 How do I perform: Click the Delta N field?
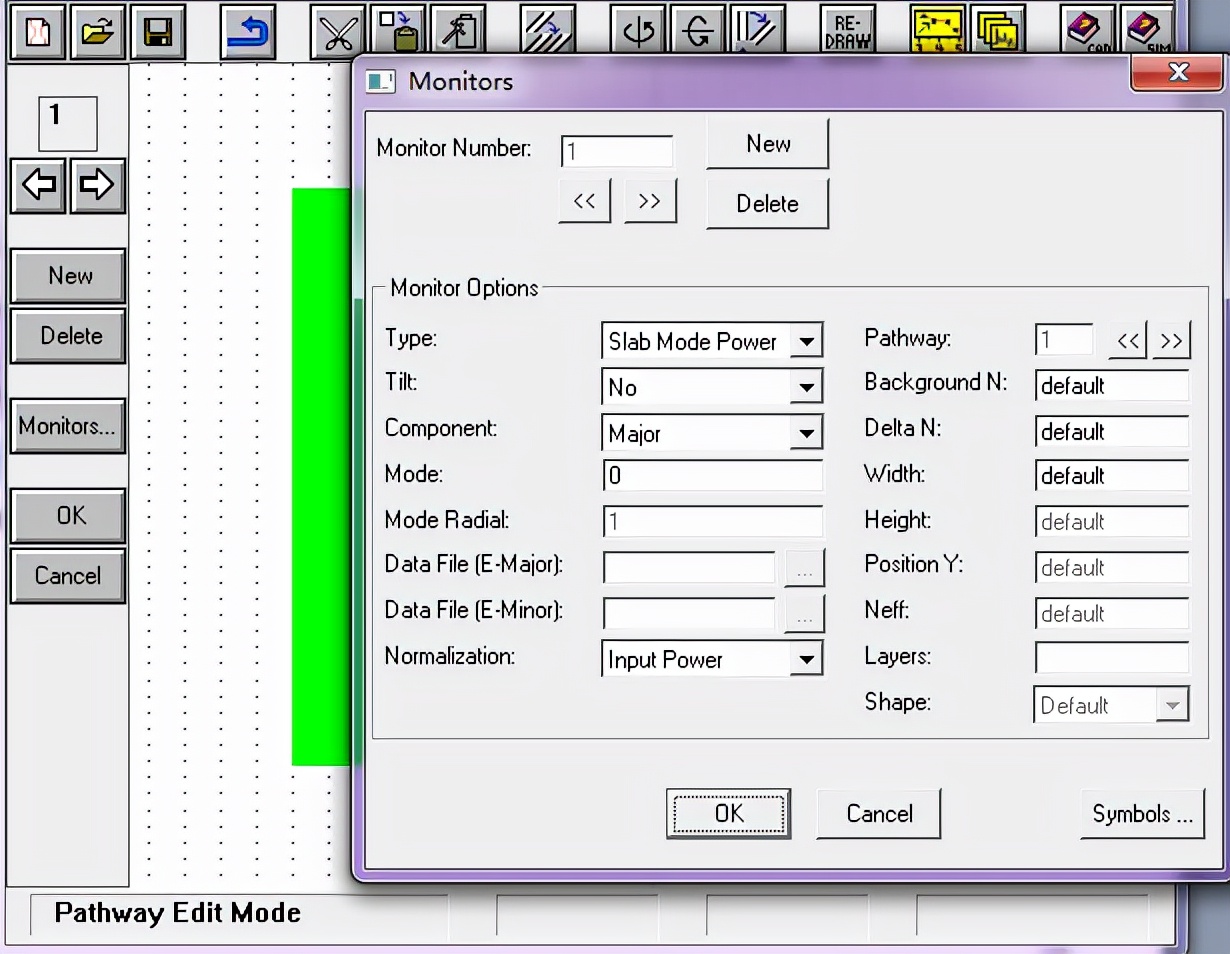1112,431
